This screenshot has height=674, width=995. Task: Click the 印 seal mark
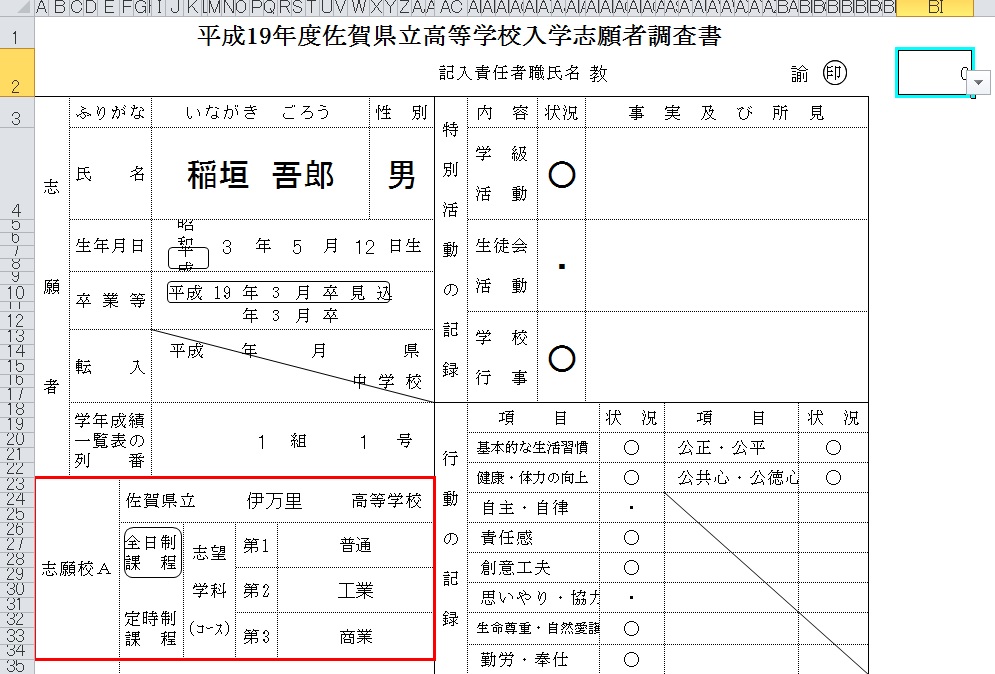834,73
